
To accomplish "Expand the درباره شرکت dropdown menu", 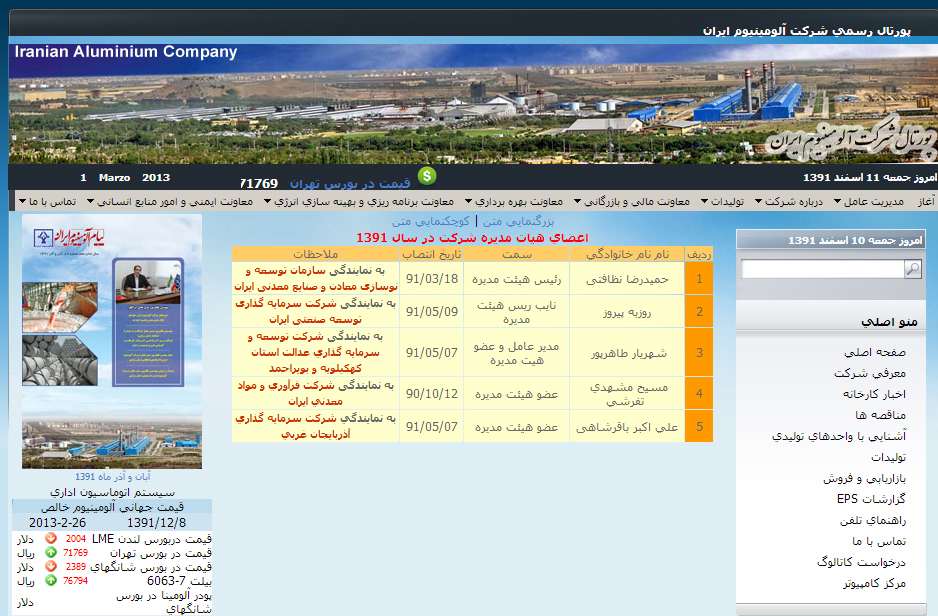I will point(788,202).
